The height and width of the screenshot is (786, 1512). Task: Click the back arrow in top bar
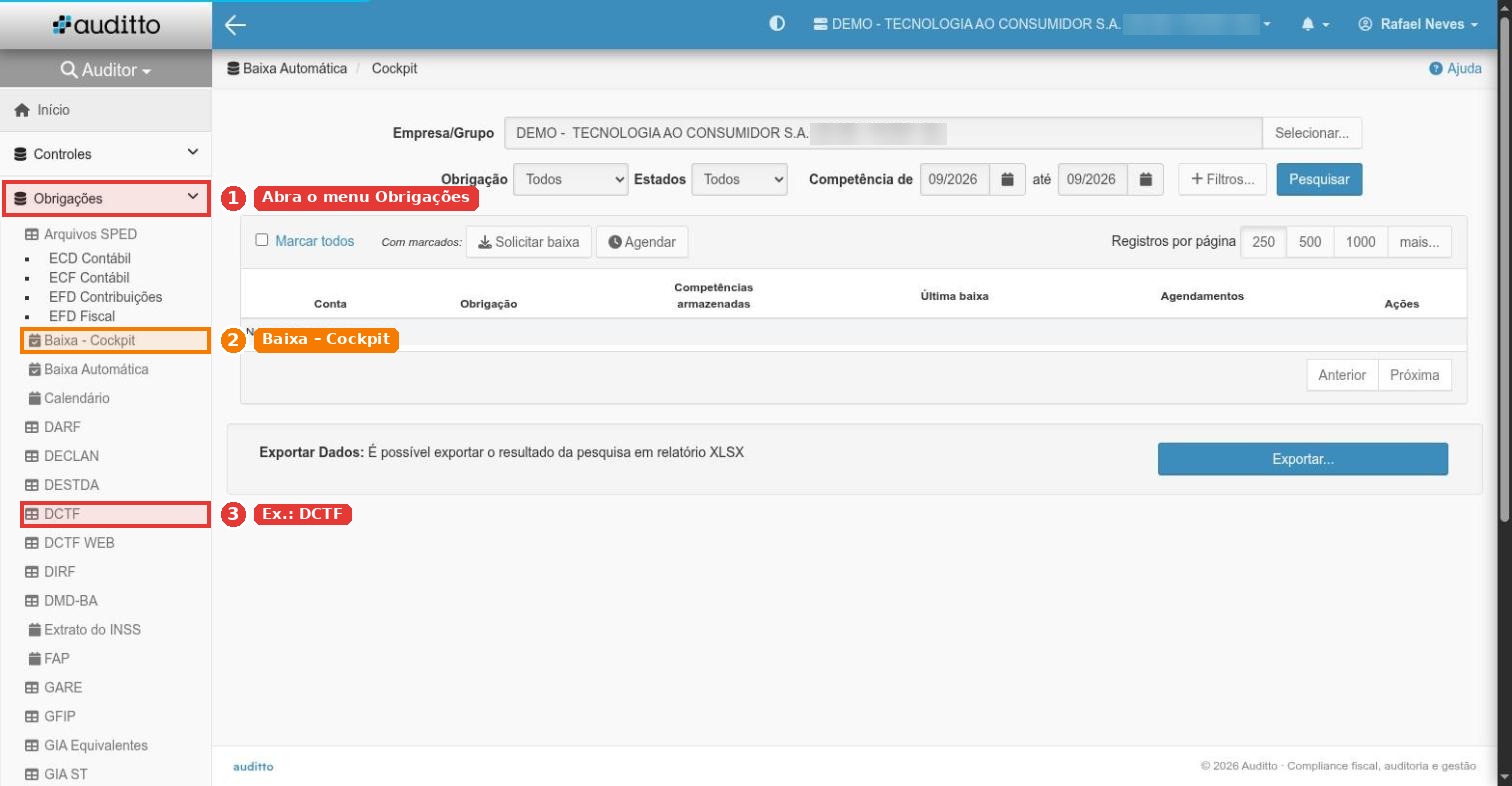(x=235, y=25)
